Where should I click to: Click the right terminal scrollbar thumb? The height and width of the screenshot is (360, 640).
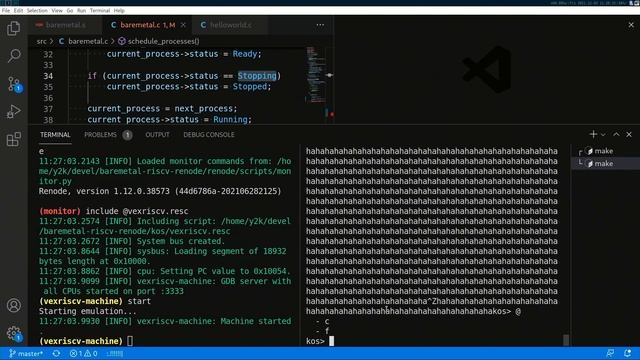point(566,340)
